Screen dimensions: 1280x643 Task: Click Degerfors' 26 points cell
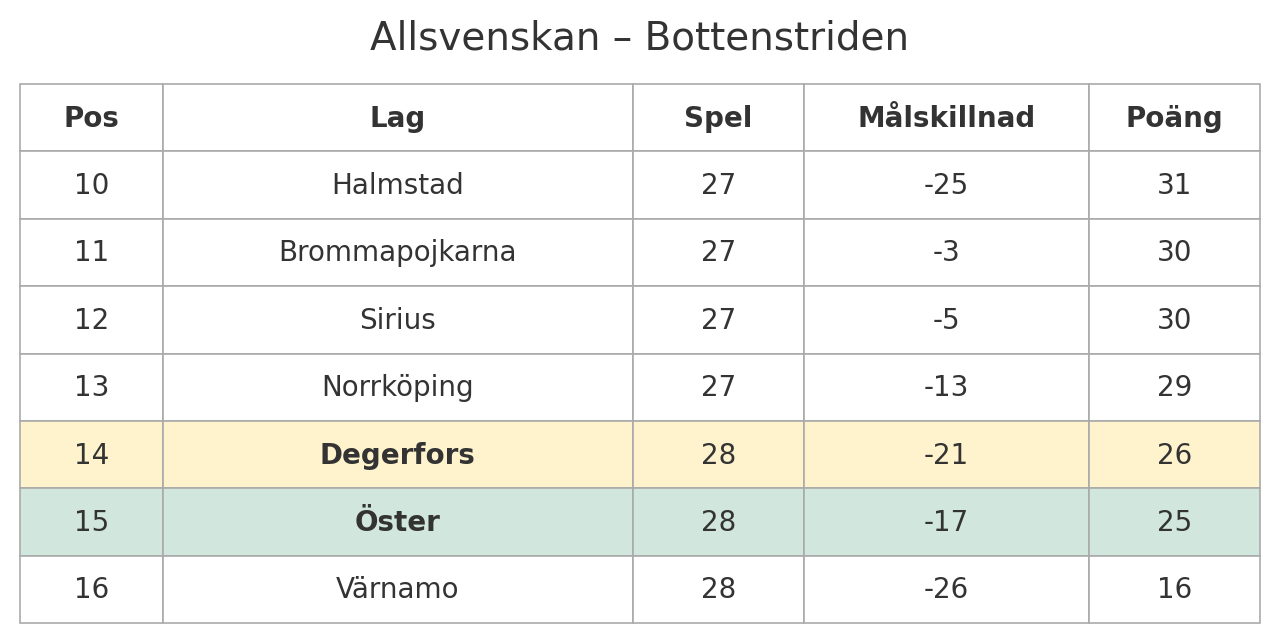pos(1174,455)
